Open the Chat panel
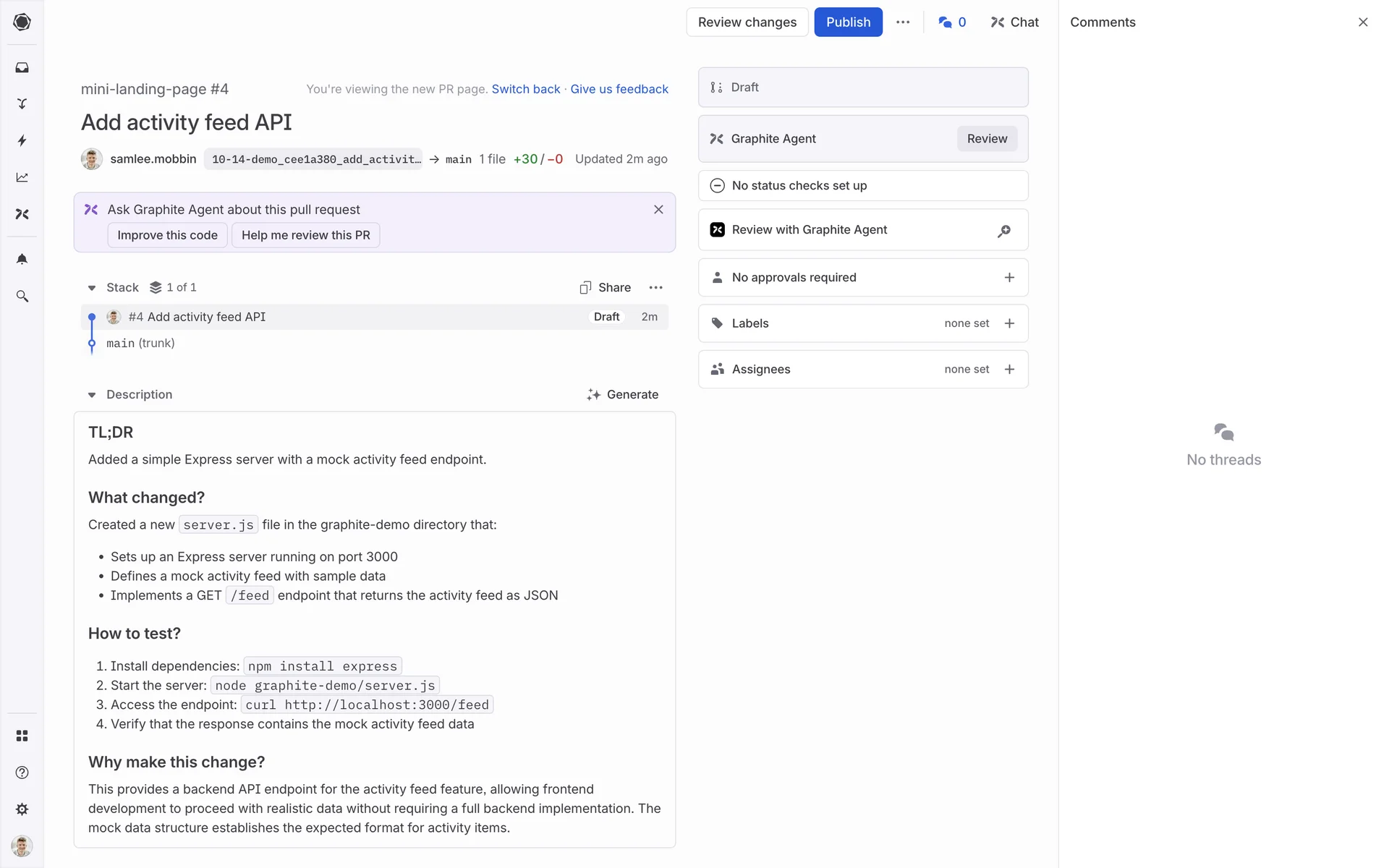This screenshot has height=868, width=1389. pyautogui.click(x=1014, y=22)
